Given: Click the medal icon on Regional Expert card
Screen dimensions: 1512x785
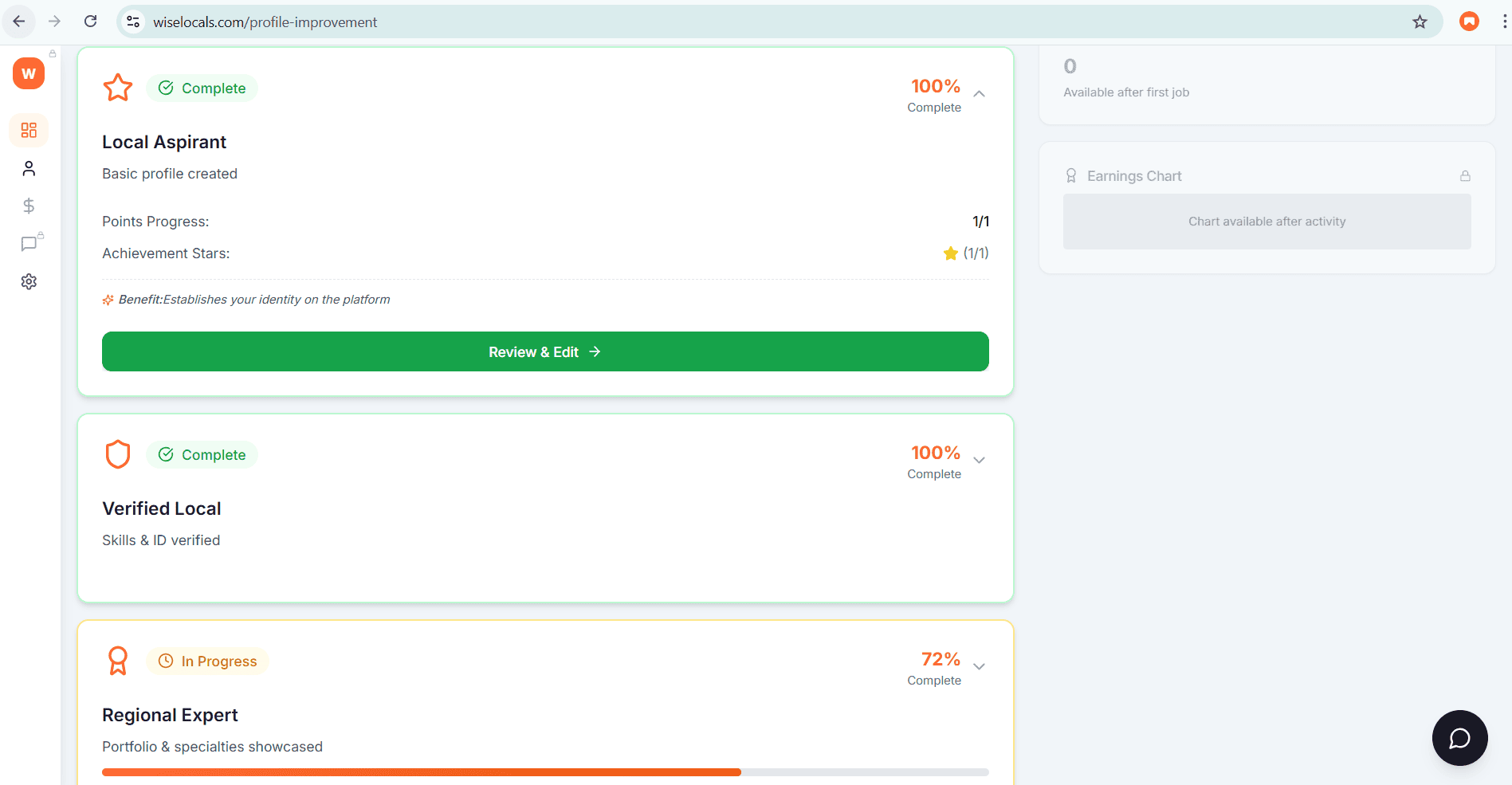Looking at the screenshot, I should click(x=117, y=660).
